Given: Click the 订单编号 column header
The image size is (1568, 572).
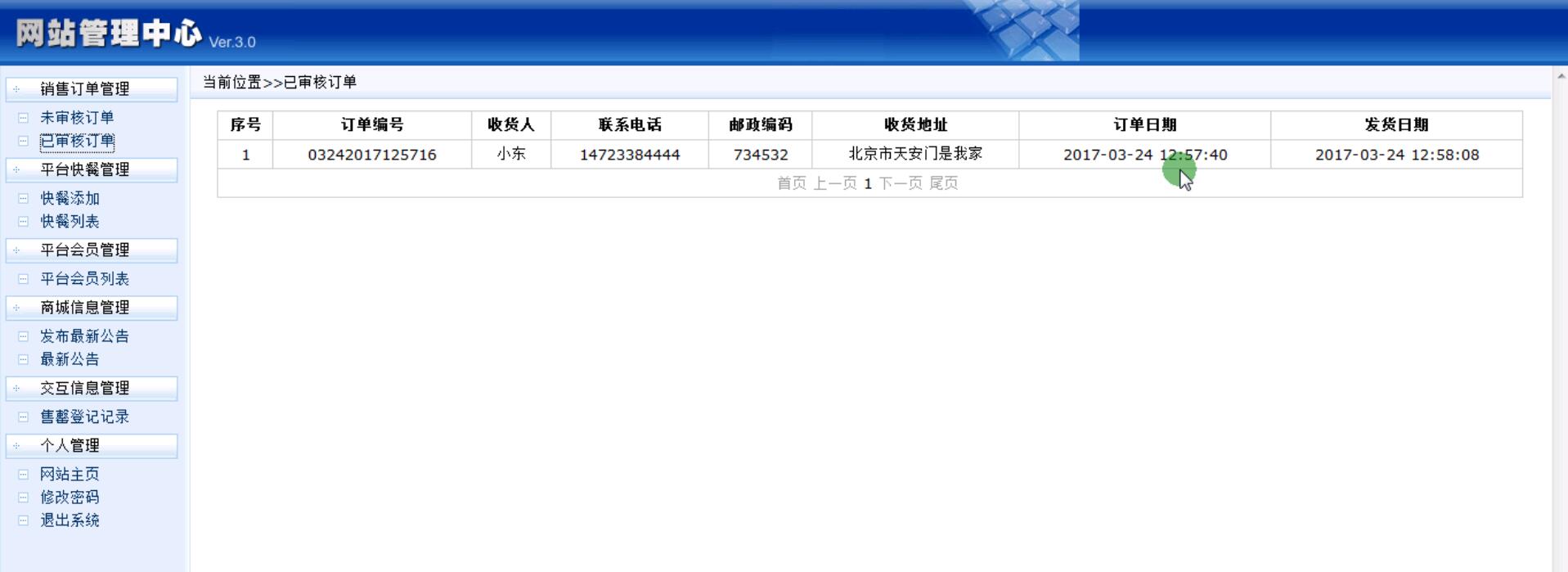Looking at the screenshot, I should [372, 125].
